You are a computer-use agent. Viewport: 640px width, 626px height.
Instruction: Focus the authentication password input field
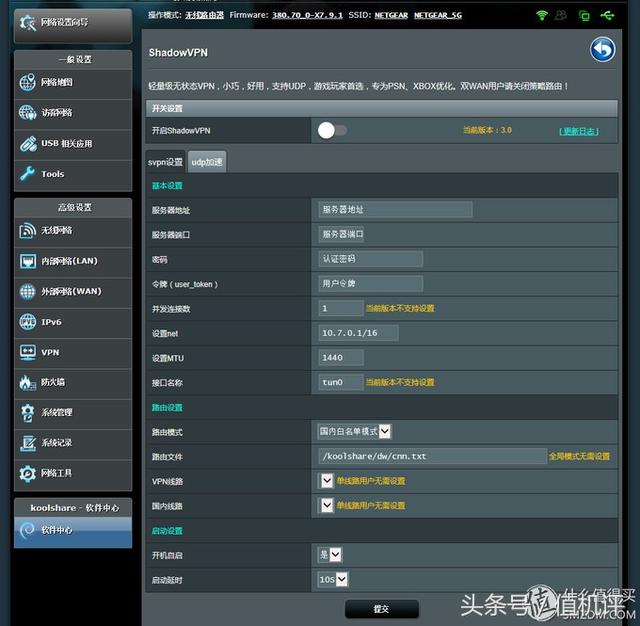[x=371, y=259]
